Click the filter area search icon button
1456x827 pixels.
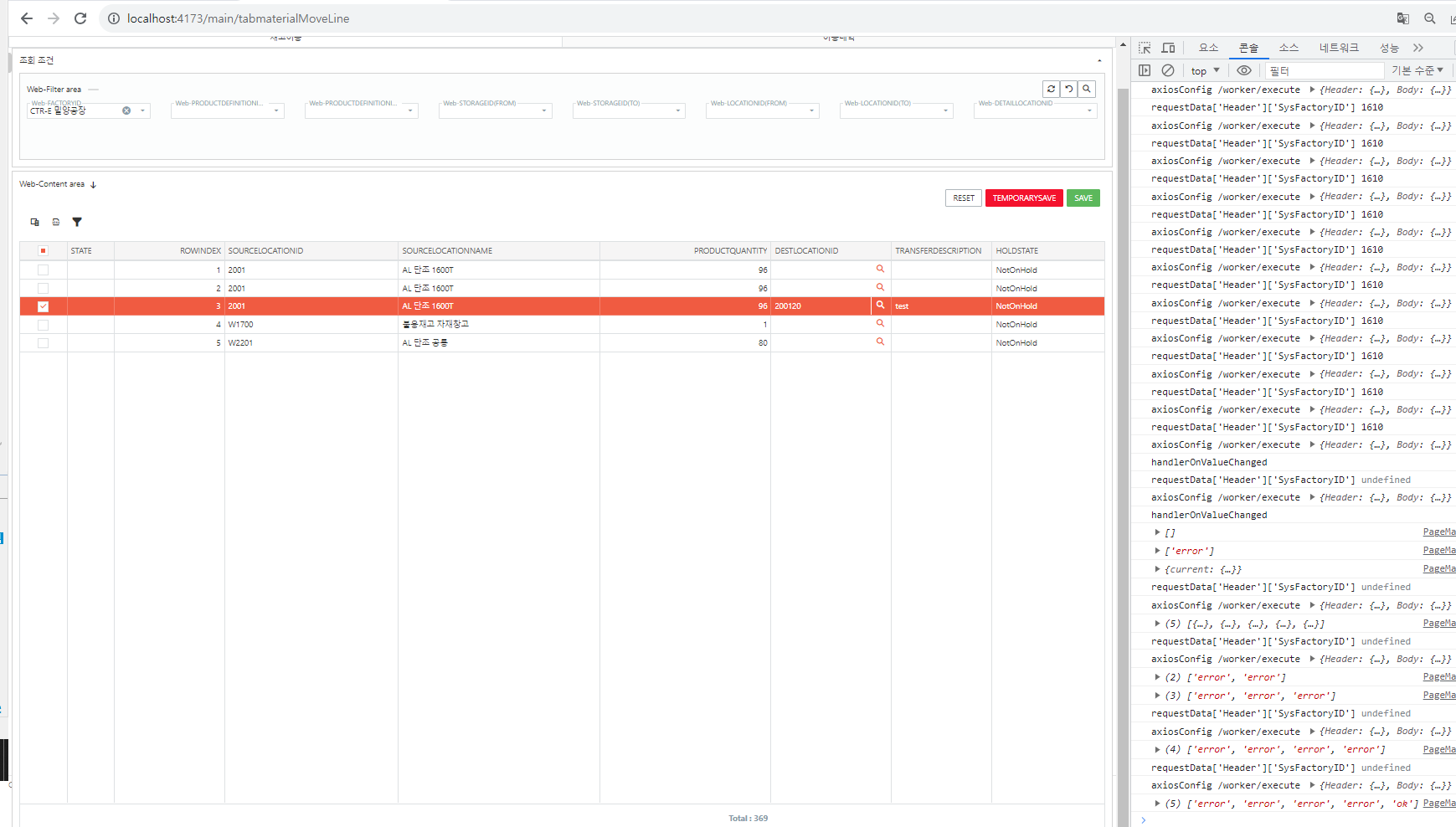click(x=1087, y=89)
